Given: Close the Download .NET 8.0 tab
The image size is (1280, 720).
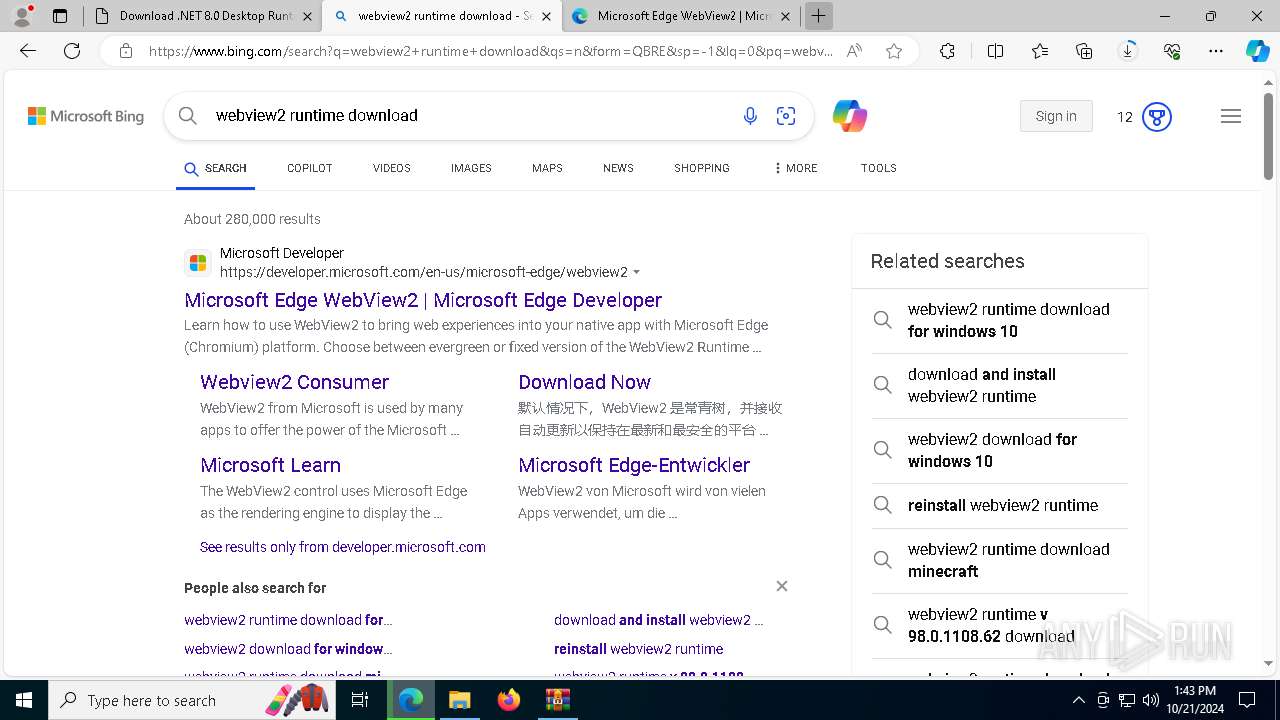Looking at the screenshot, I should (x=307, y=16).
